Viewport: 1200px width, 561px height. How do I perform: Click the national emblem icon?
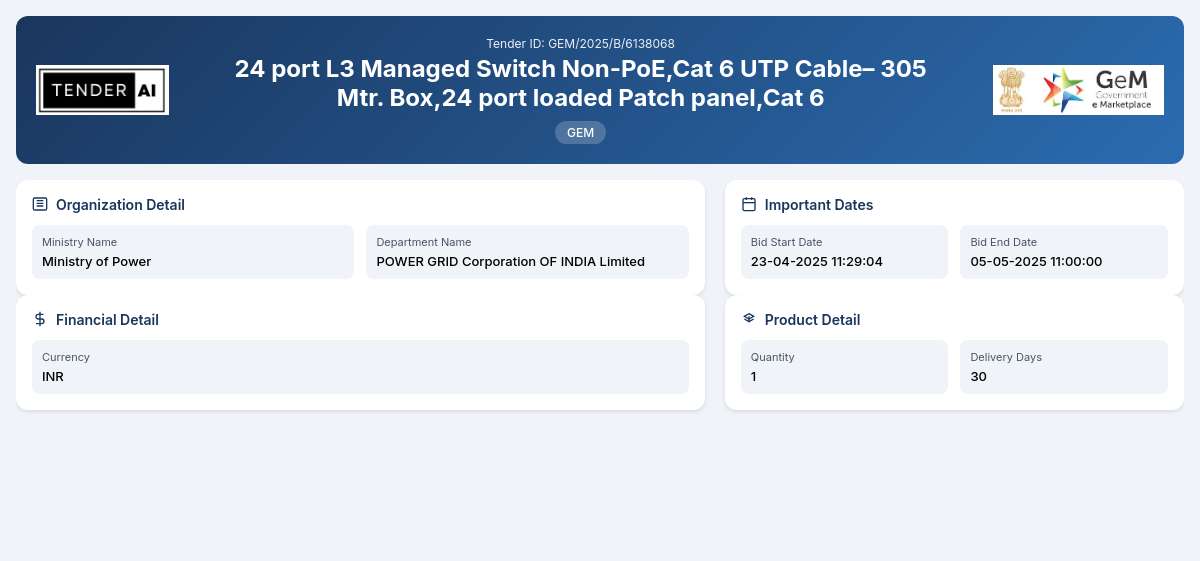1011,90
